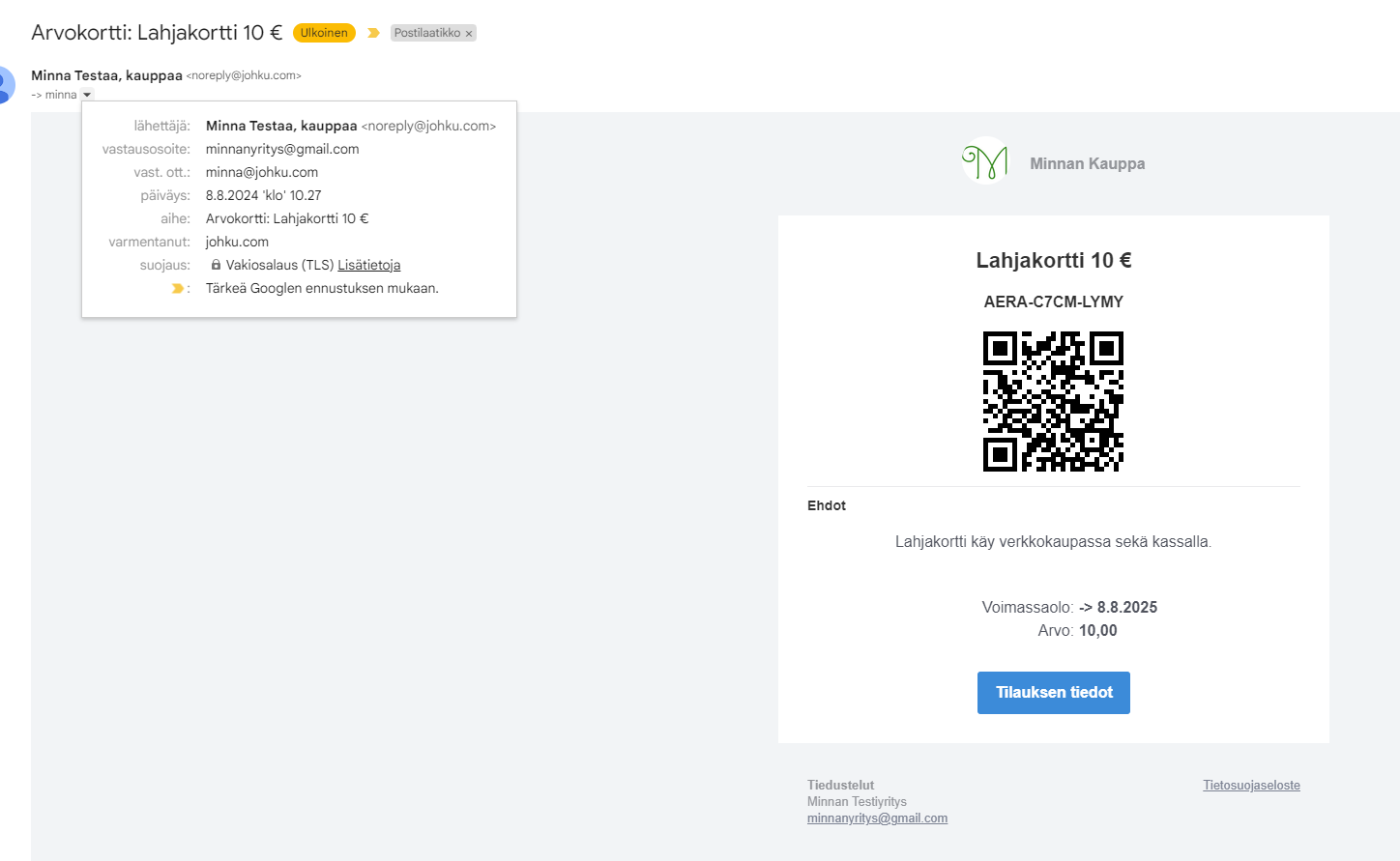Click the verified domain johku.com

tap(237, 242)
